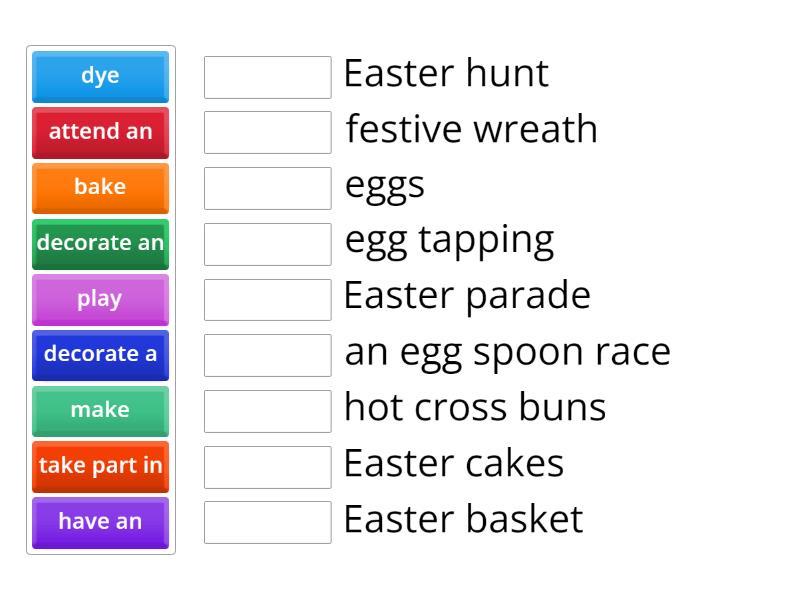Click the answer box beside Easter cakes

click(x=267, y=466)
